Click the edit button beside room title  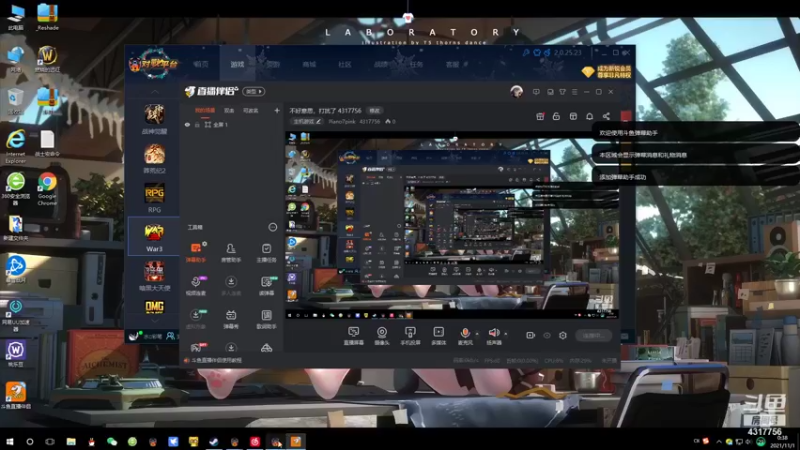[374, 111]
